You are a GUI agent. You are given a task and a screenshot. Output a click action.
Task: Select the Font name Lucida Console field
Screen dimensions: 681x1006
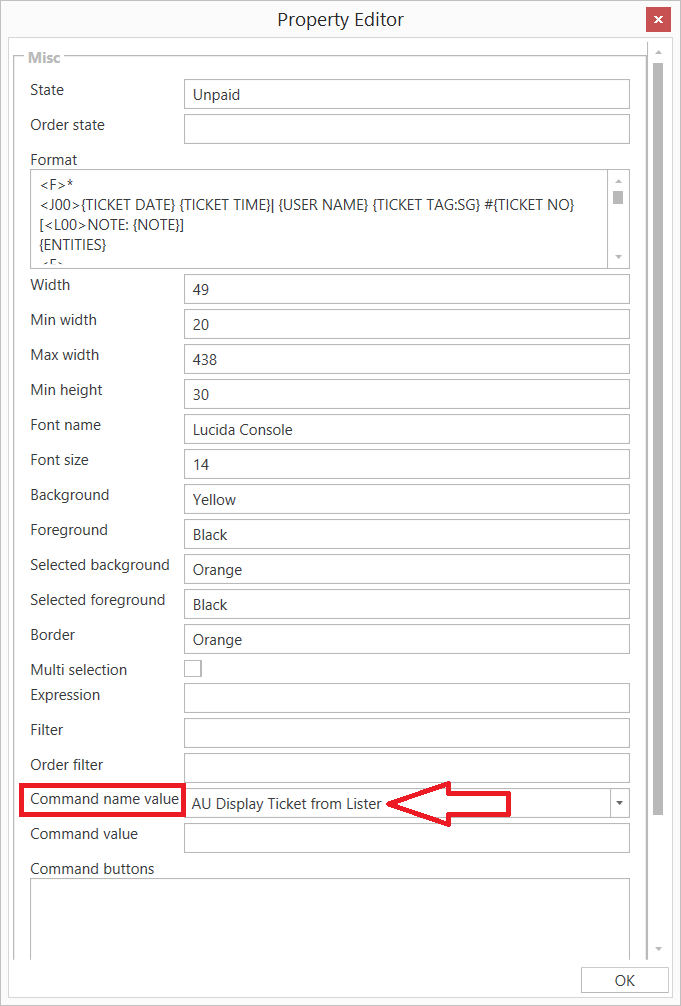(x=406, y=429)
